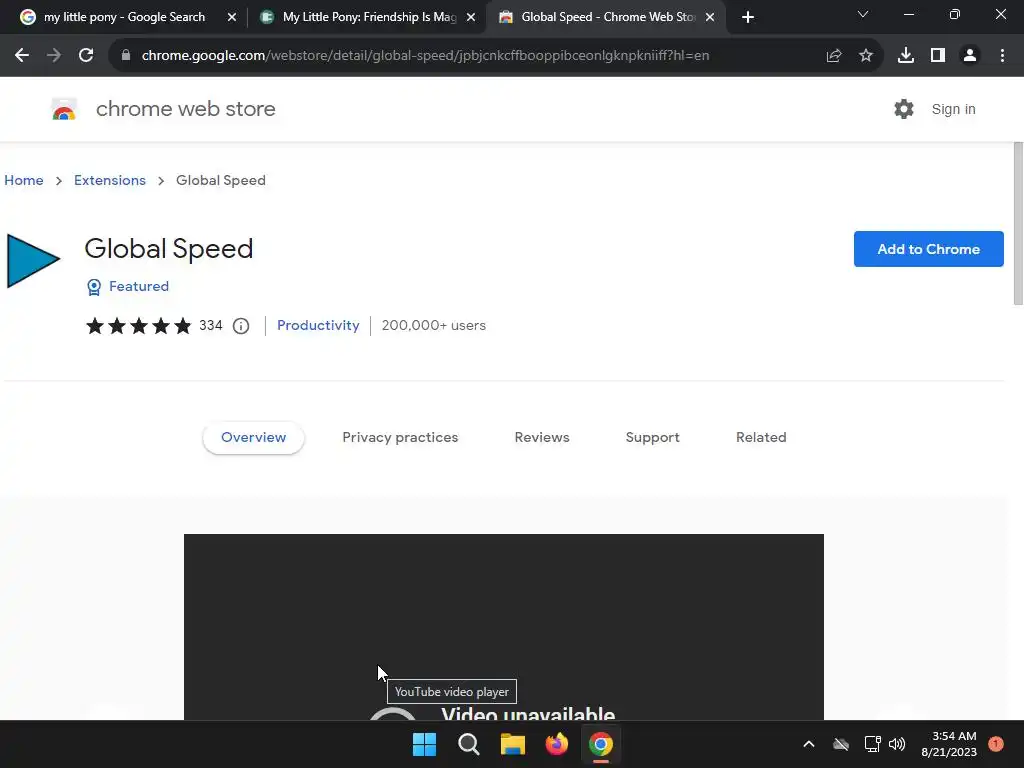This screenshot has height=768, width=1024.
Task: Show hidden system tray icons
Action: tap(808, 744)
